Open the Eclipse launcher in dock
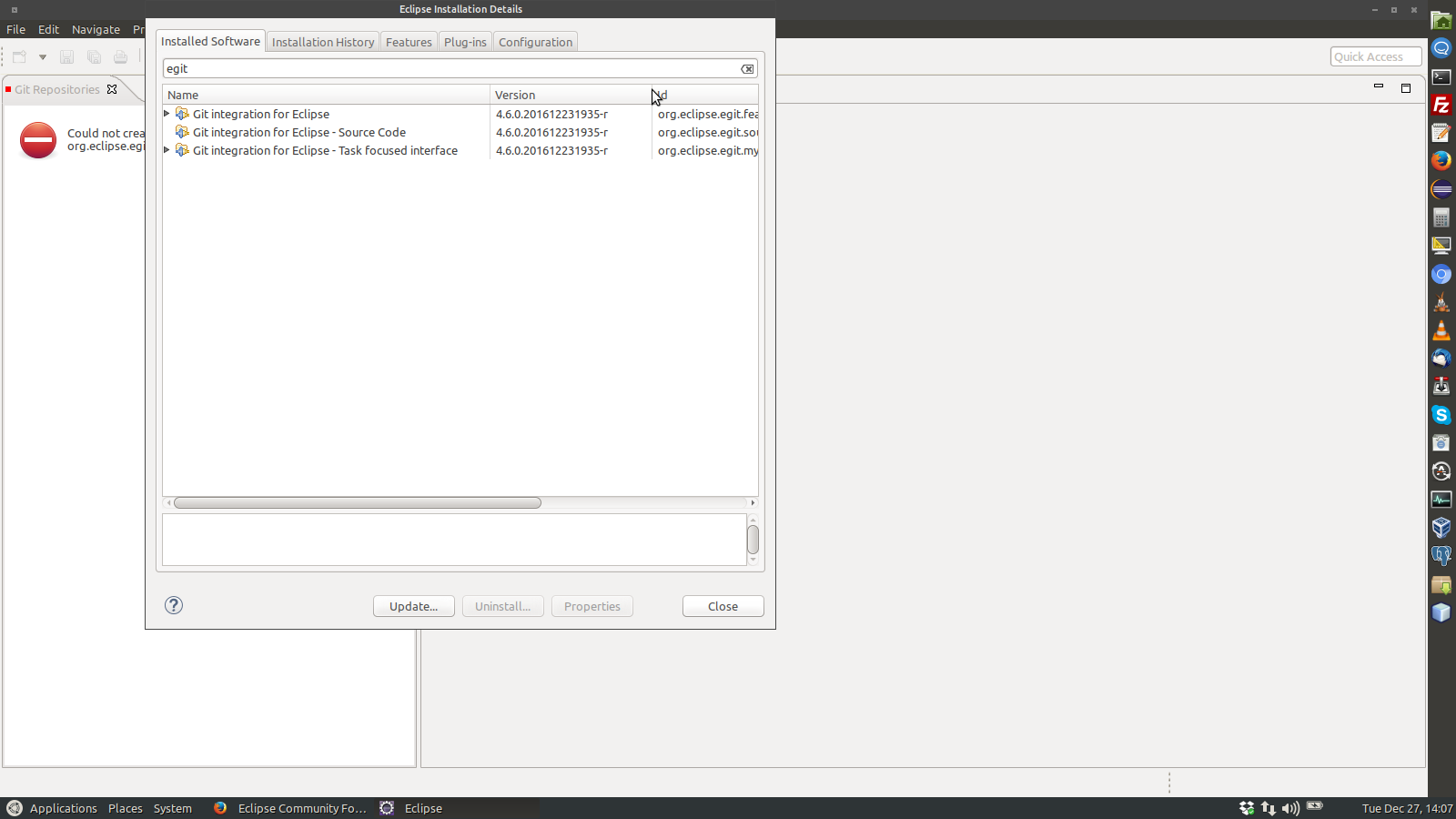Viewport: 1456px width, 819px height. point(1441,189)
